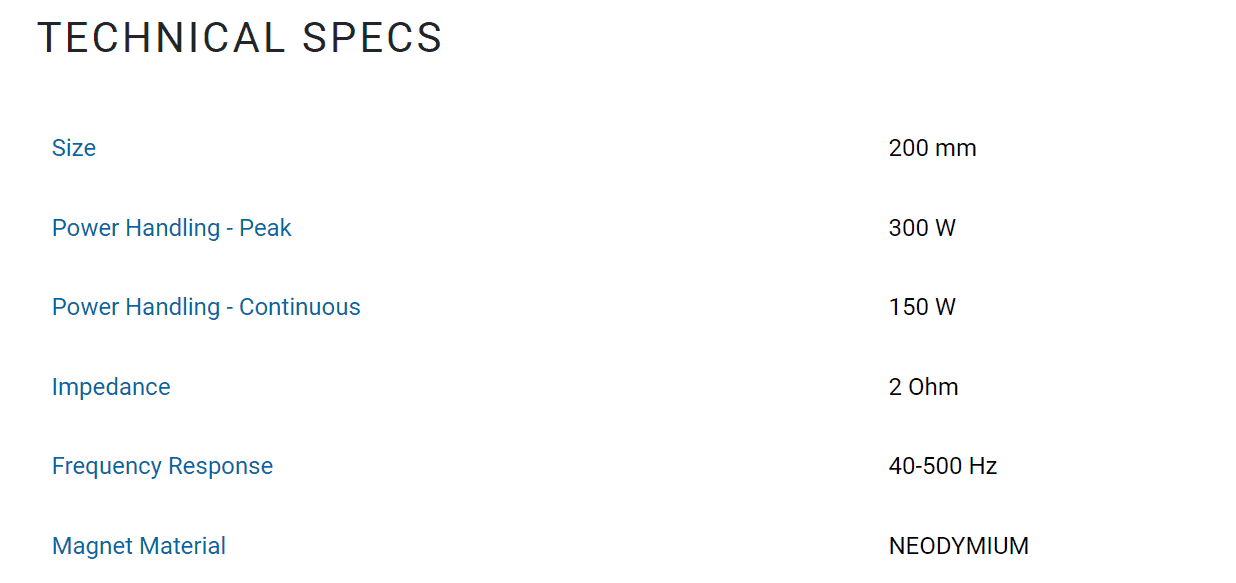Click the 200 mm size value
Screen dimensions: 1236x583
(932, 148)
